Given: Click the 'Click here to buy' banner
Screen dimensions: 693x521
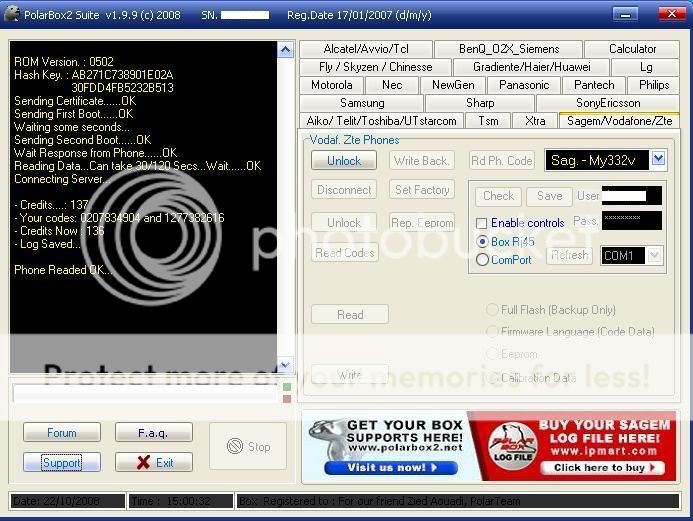Looking at the screenshot, I should (602, 468).
